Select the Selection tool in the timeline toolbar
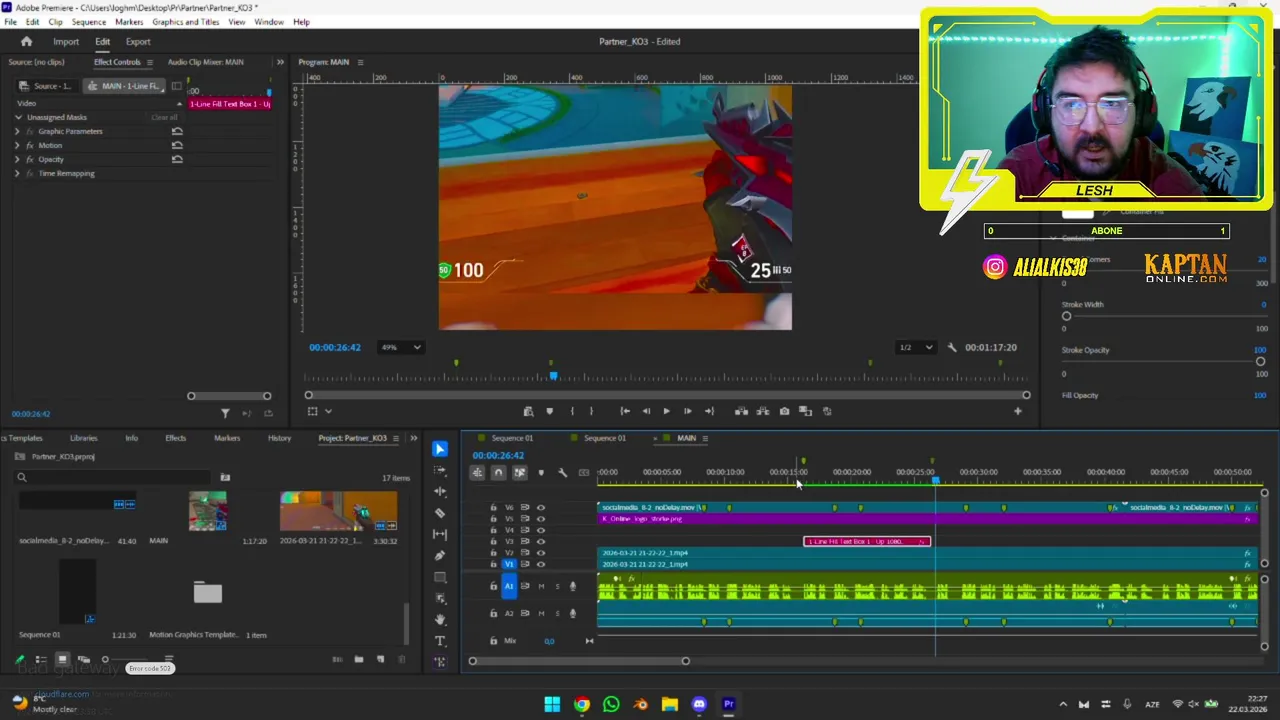The width and height of the screenshot is (1280, 720). click(x=440, y=449)
